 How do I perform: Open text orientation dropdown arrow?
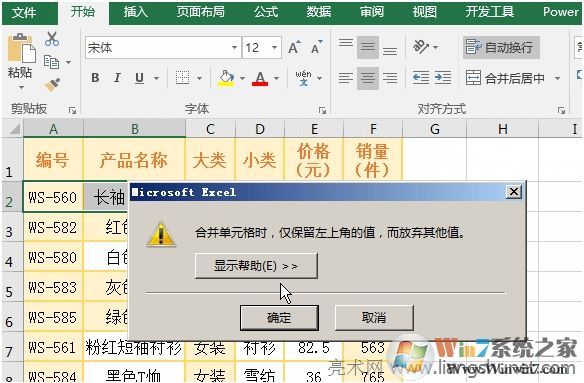[x=435, y=47]
